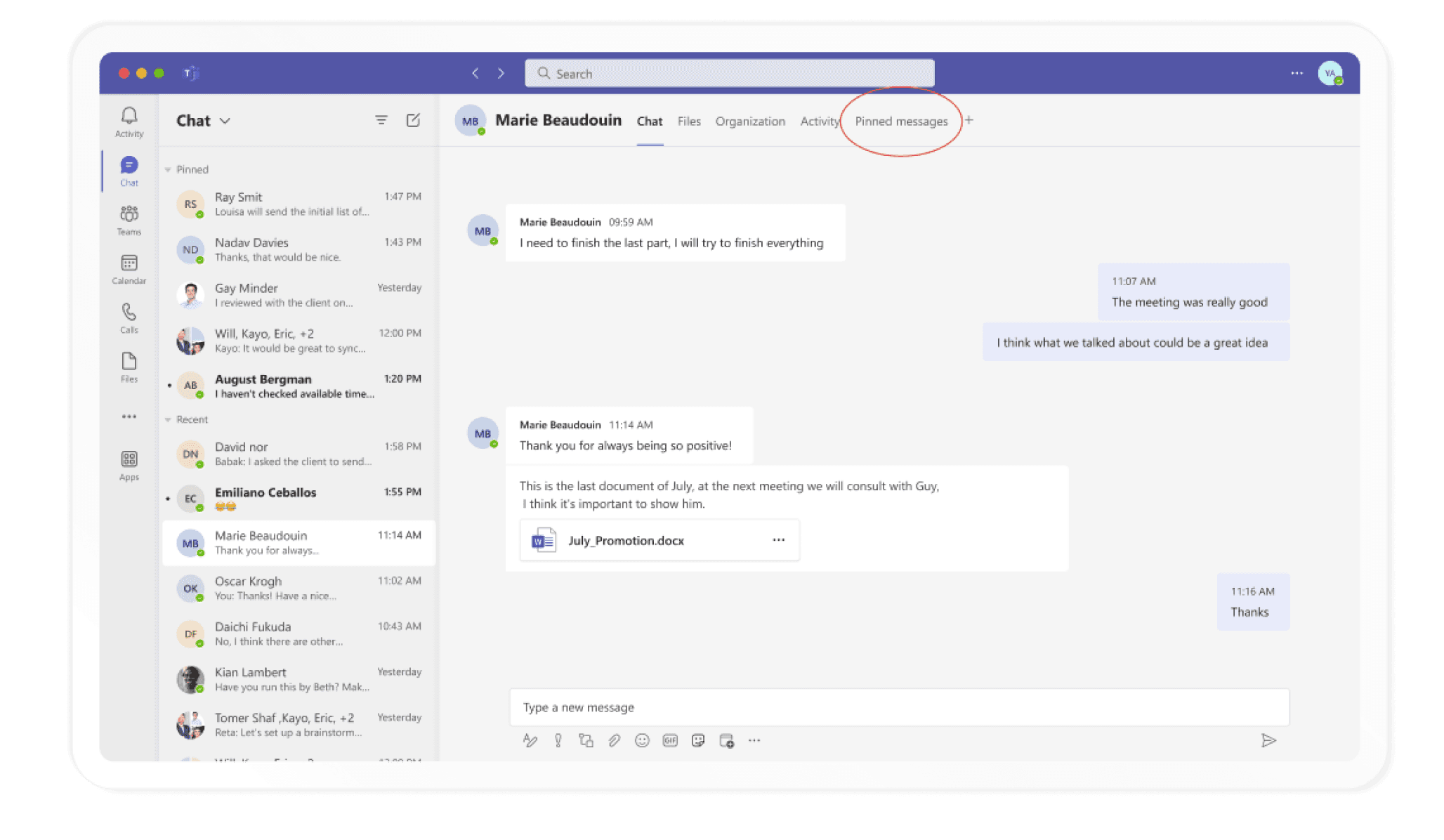Image resolution: width=1444 pixels, height=840 pixels.
Task: Click Marie Beaudouin's header avatar
Action: 471,121
